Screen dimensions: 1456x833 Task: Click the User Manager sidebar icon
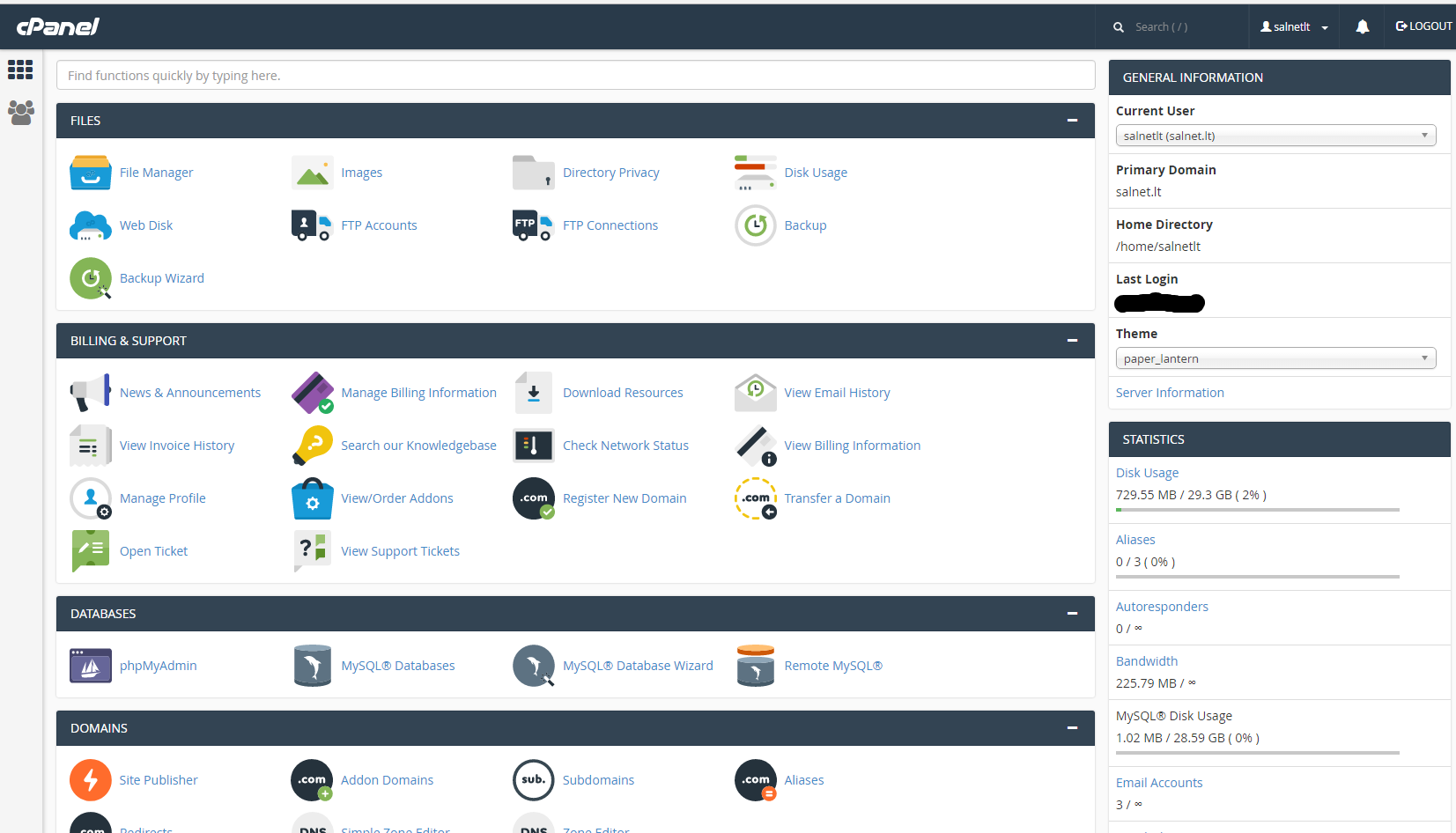coord(21,113)
